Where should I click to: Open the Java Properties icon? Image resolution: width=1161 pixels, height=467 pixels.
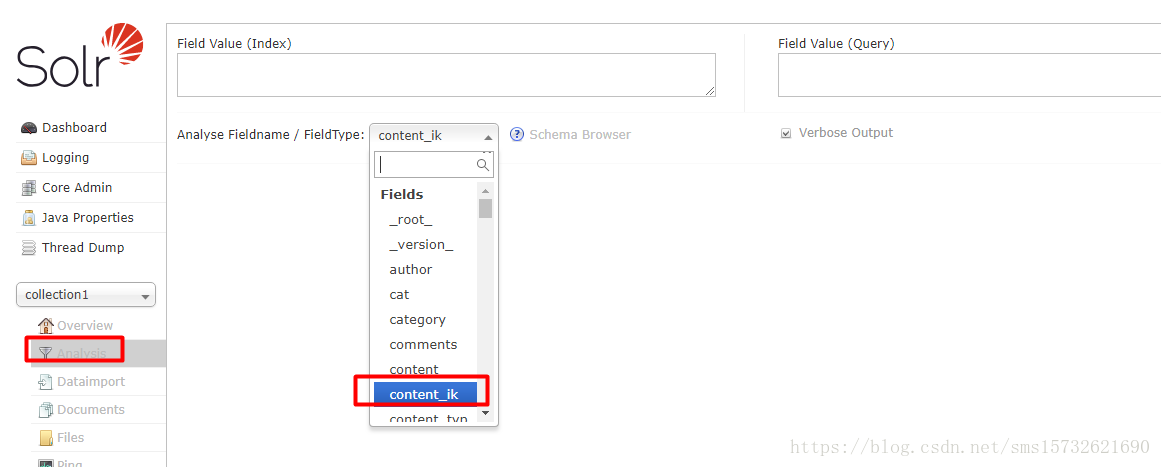coord(29,218)
